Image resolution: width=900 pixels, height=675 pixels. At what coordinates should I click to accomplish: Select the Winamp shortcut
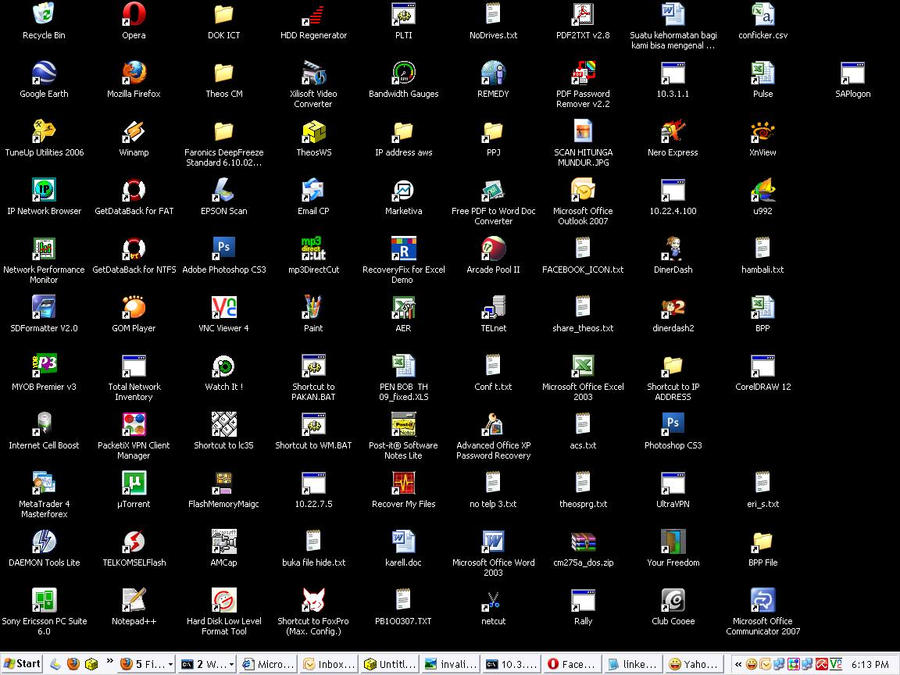pos(134,131)
